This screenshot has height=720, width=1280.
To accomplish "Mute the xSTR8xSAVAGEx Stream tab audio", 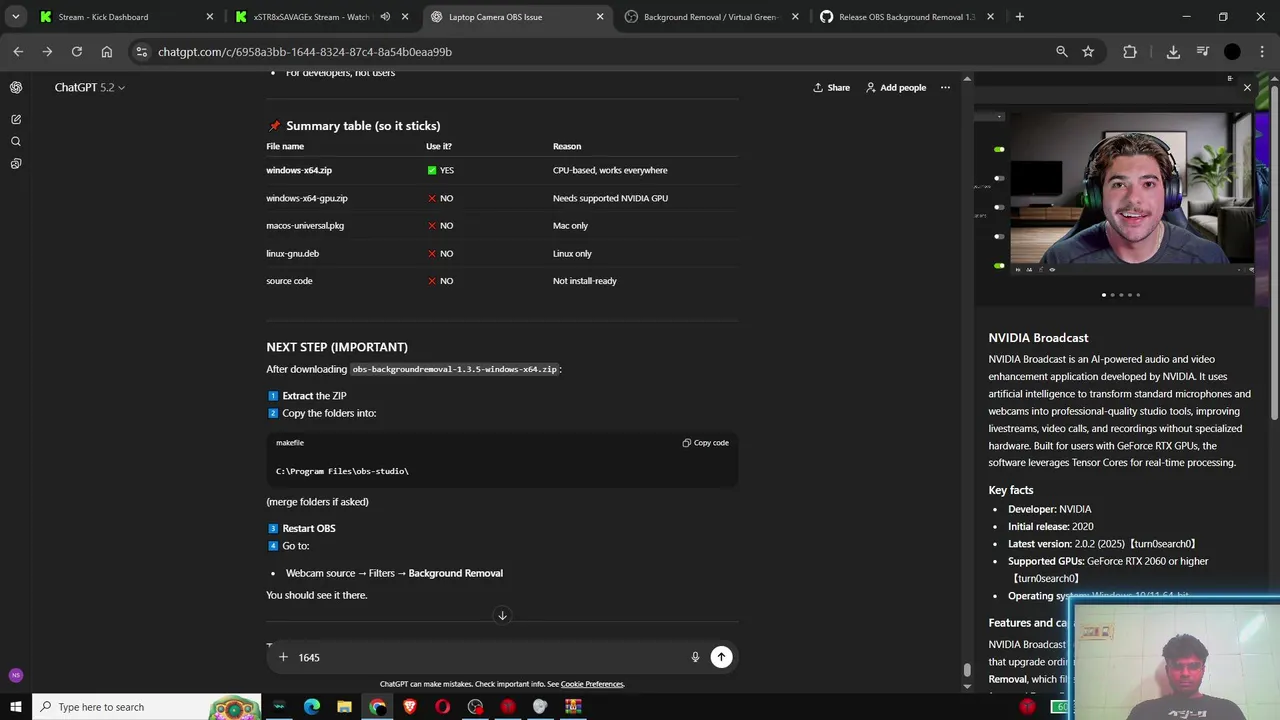I will pos(385,17).
